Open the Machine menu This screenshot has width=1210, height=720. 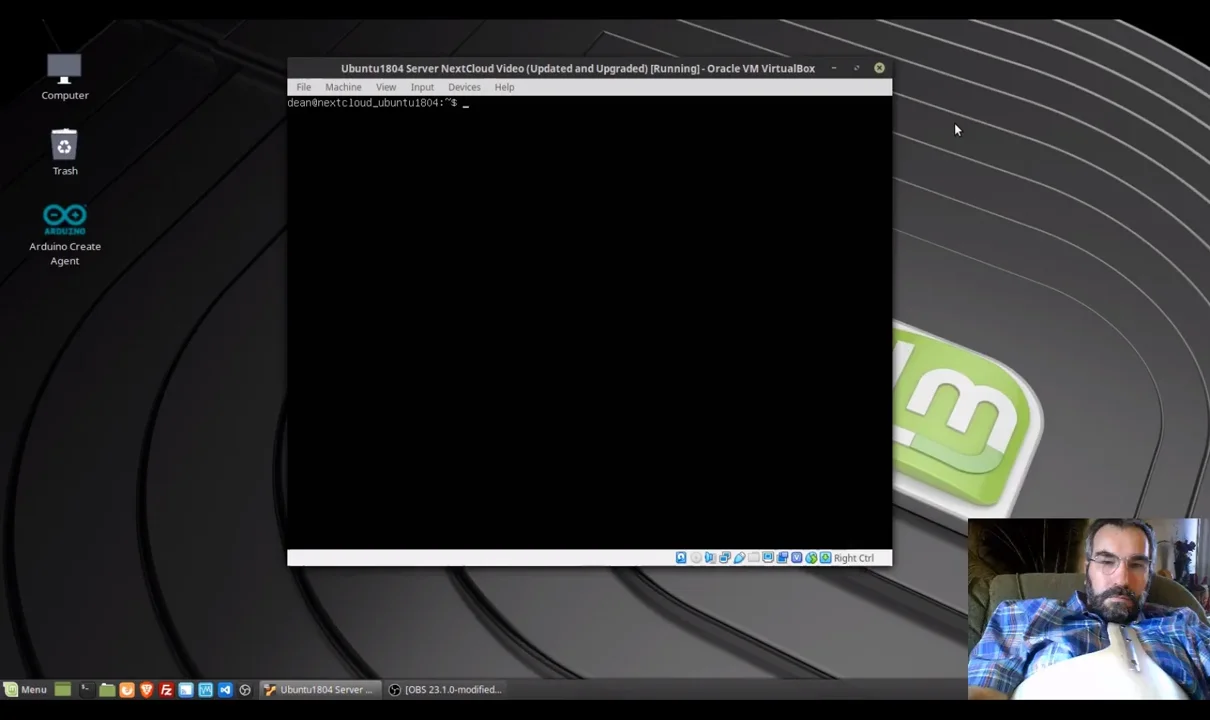343,87
